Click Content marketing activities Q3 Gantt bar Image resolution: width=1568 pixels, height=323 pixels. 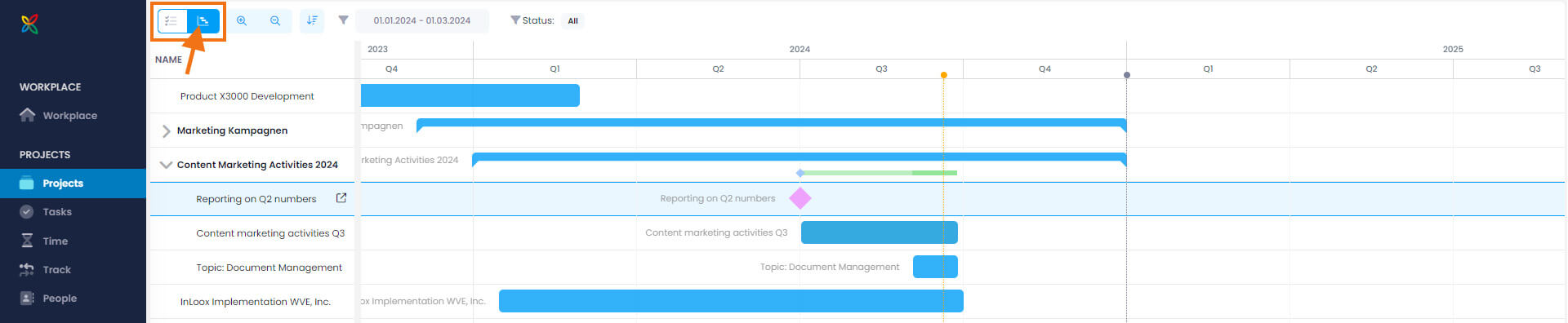click(x=880, y=232)
